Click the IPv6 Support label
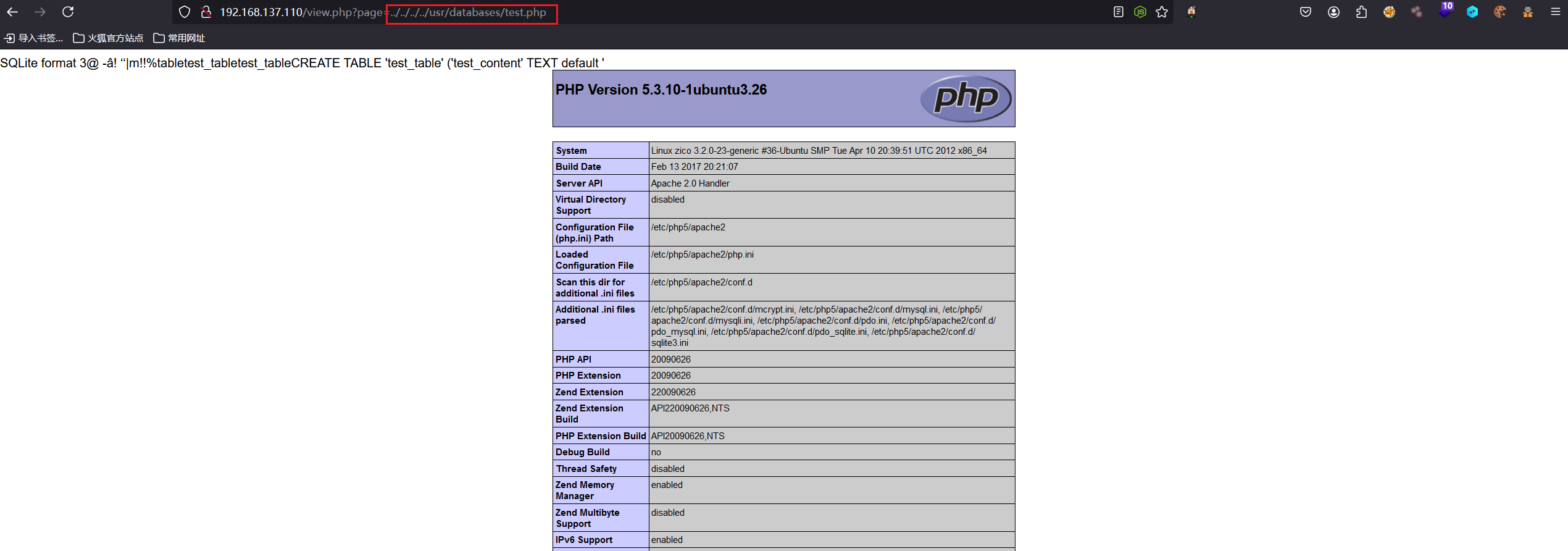This screenshot has height=551, width=1568. pyautogui.click(x=601, y=540)
